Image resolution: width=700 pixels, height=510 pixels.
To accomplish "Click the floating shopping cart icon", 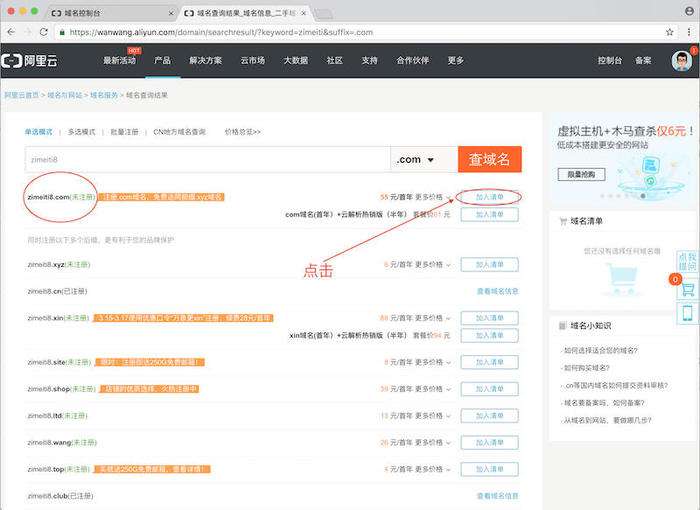I will click(x=688, y=289).
